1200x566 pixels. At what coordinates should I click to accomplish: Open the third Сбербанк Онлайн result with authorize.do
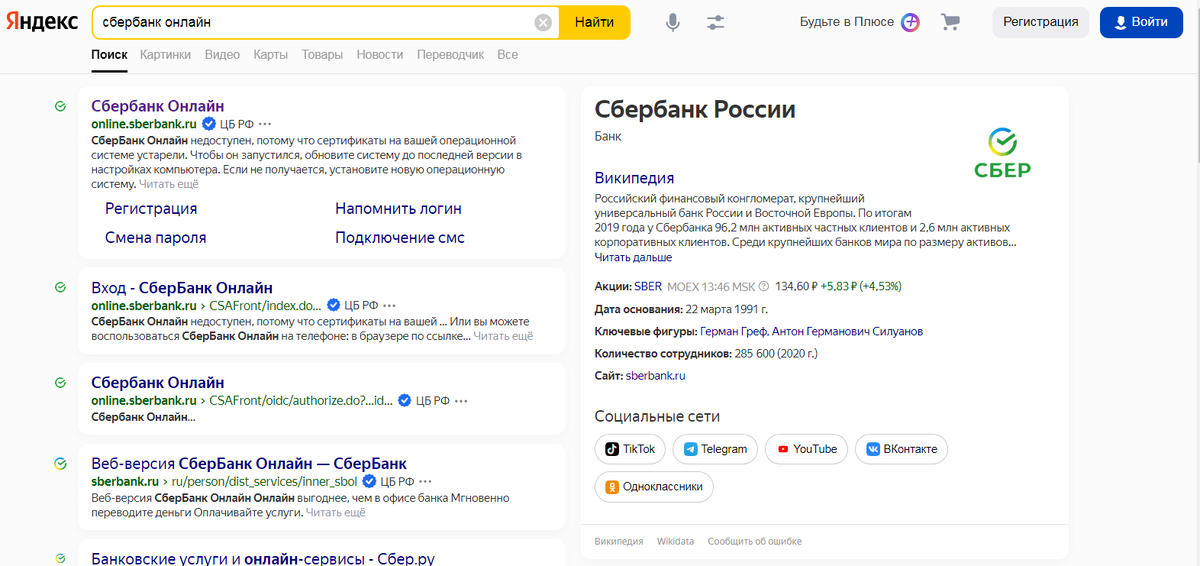click(x=158, y=382)
